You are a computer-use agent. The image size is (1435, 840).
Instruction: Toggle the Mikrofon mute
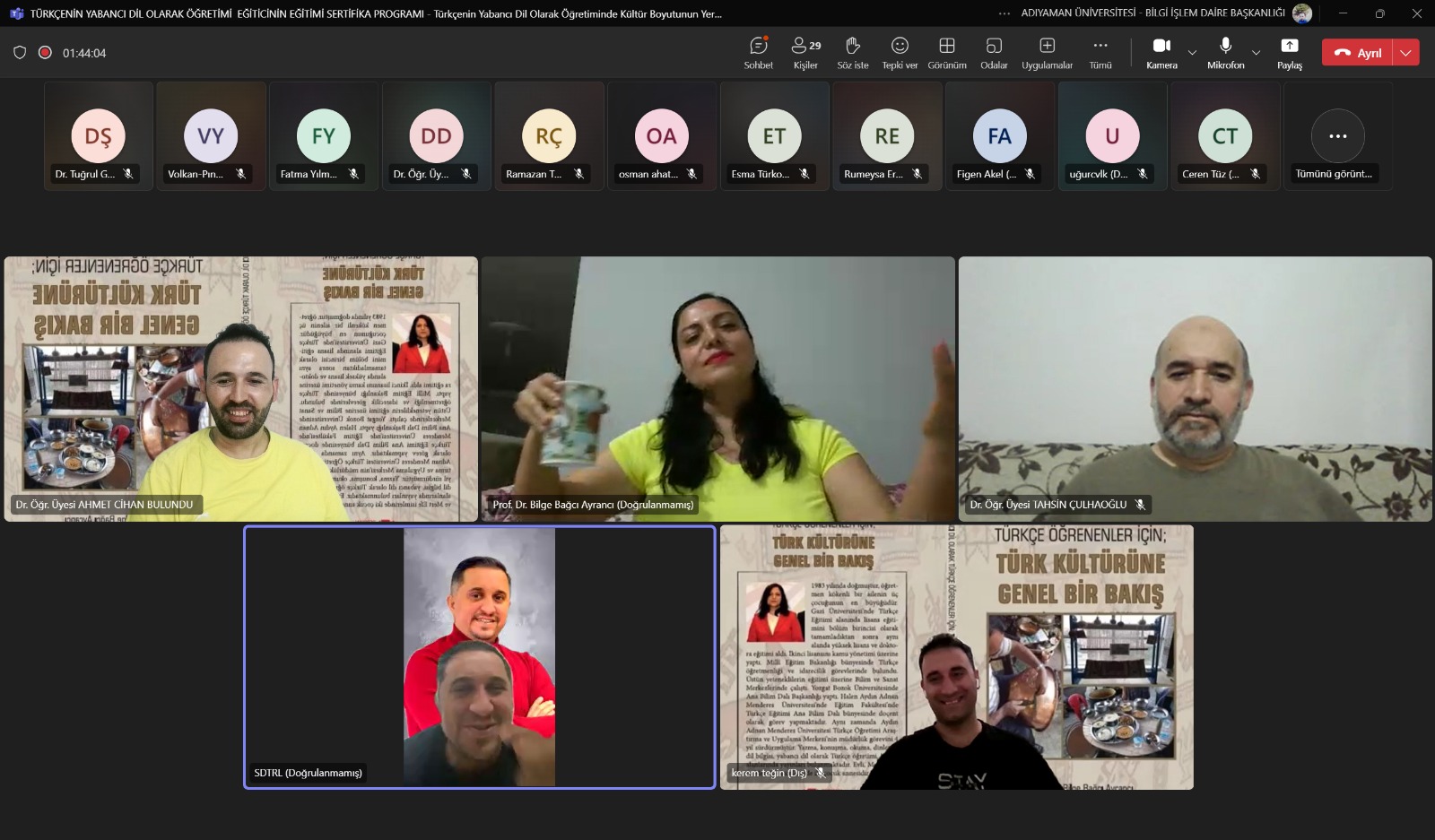1225,53
